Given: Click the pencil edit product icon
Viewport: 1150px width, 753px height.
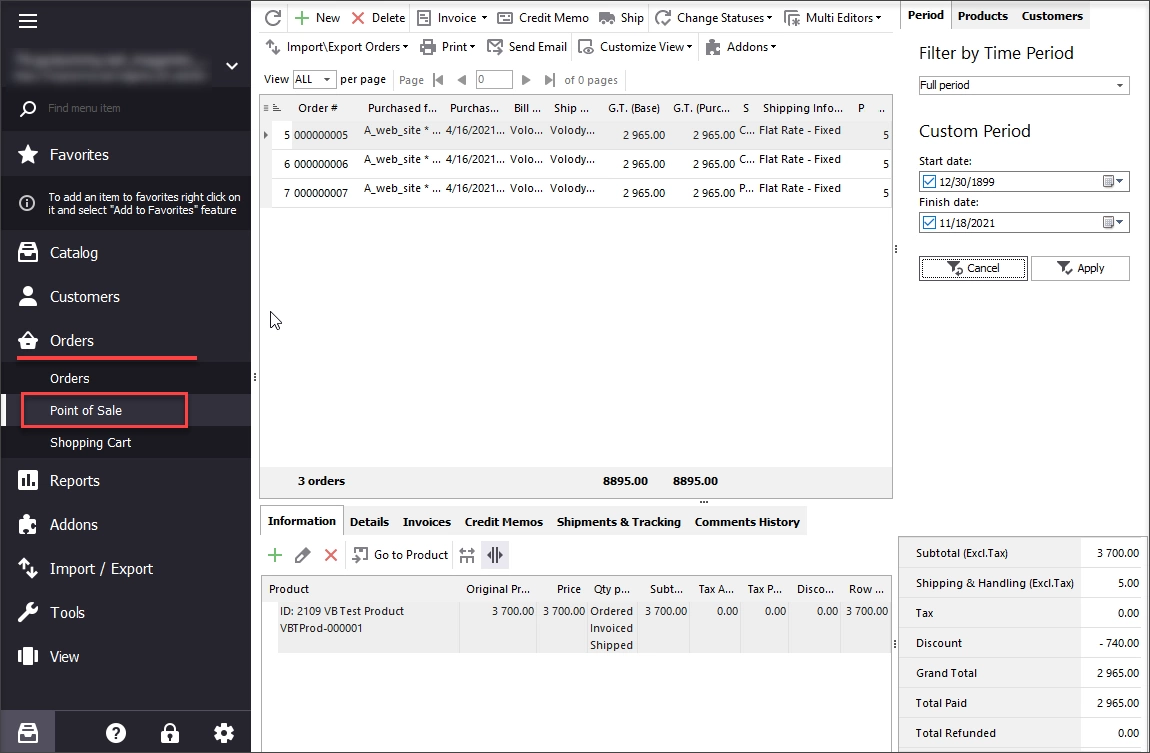Looking at the screenshot, I should [x=302, y=555].
